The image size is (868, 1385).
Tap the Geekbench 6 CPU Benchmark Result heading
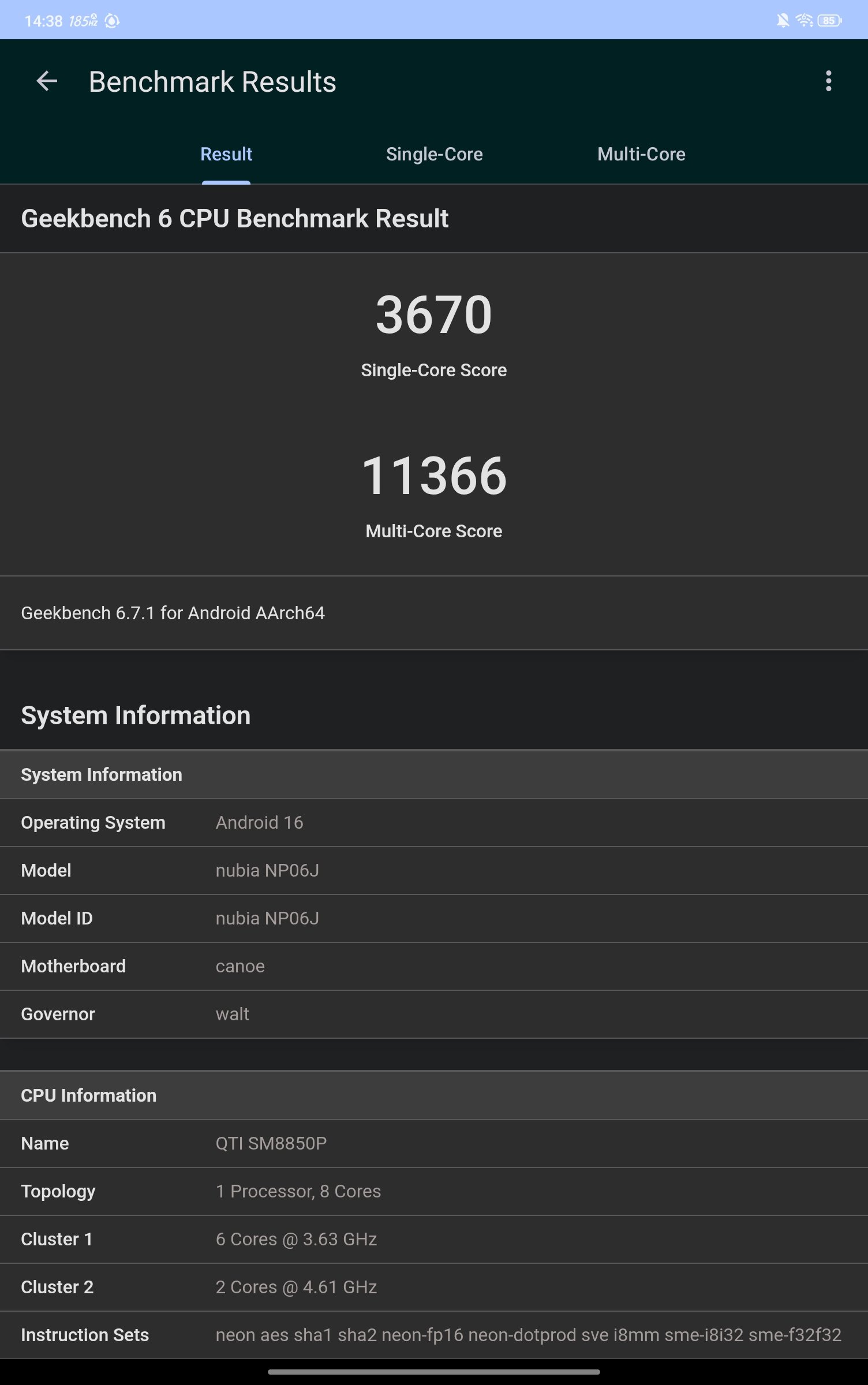[235, 219]
